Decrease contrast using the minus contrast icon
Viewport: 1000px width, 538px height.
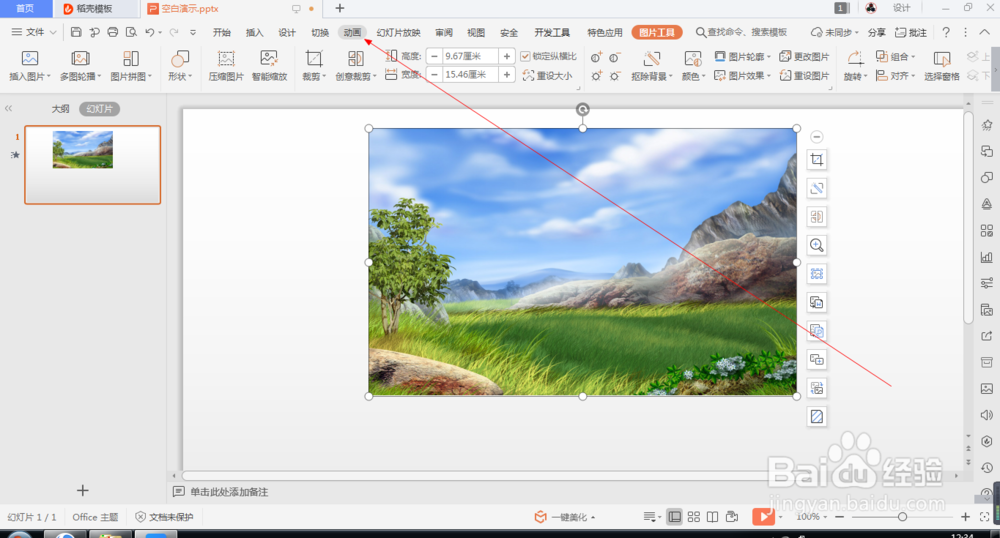click(614, 57)
